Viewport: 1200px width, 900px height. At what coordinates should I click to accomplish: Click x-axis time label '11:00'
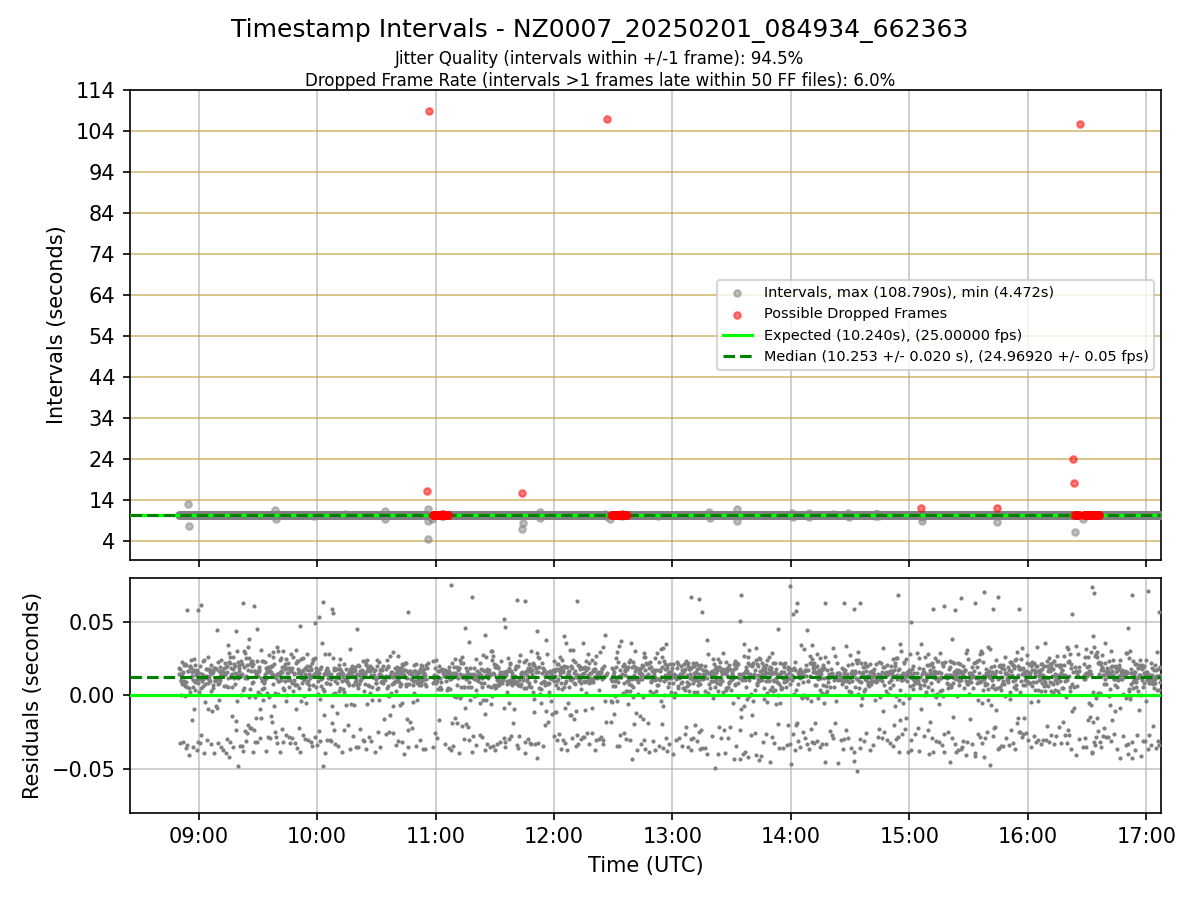click(x=435, y=835)
